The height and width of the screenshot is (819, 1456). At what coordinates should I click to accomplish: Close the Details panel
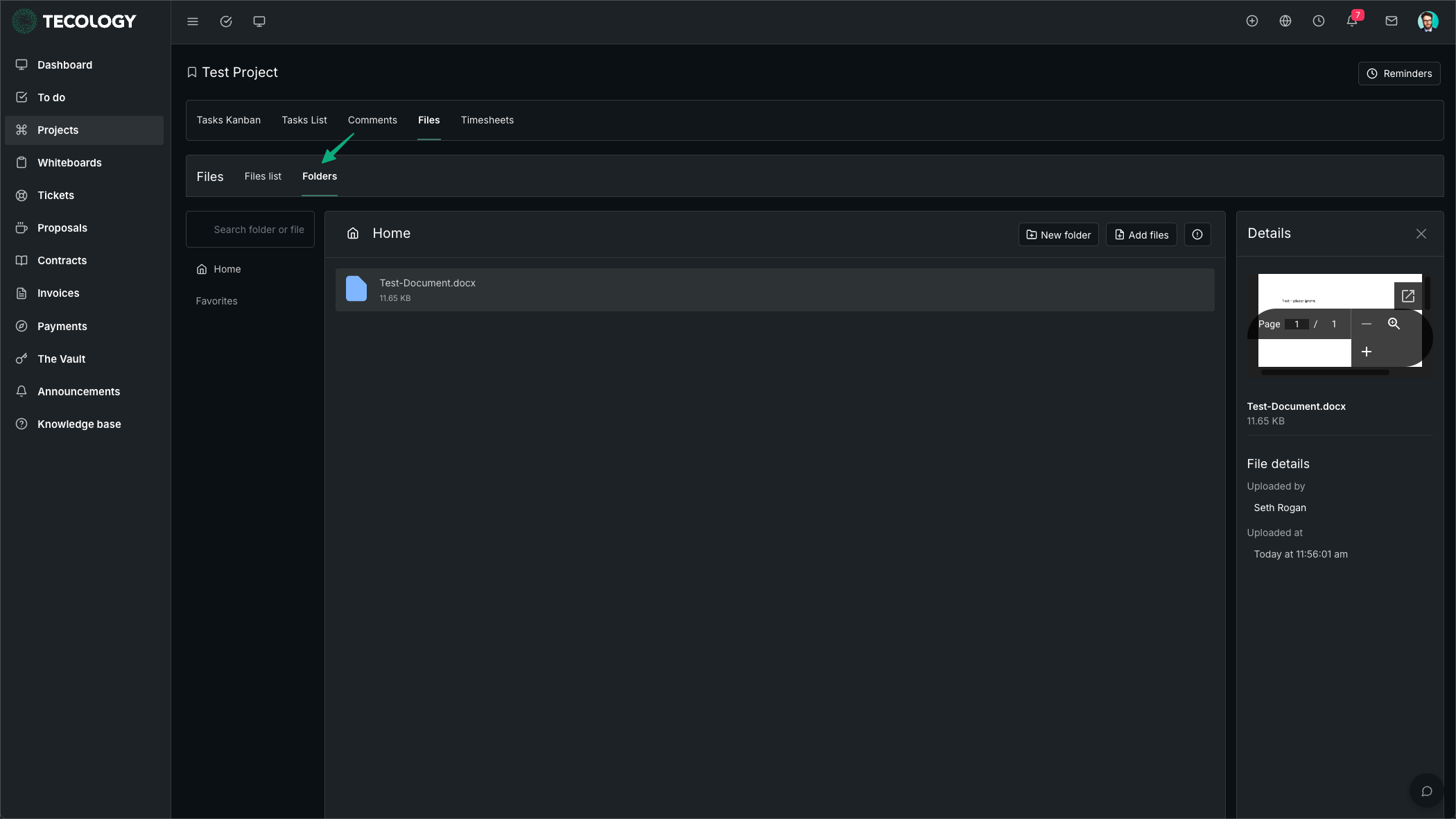click(x=1421, y=234)
